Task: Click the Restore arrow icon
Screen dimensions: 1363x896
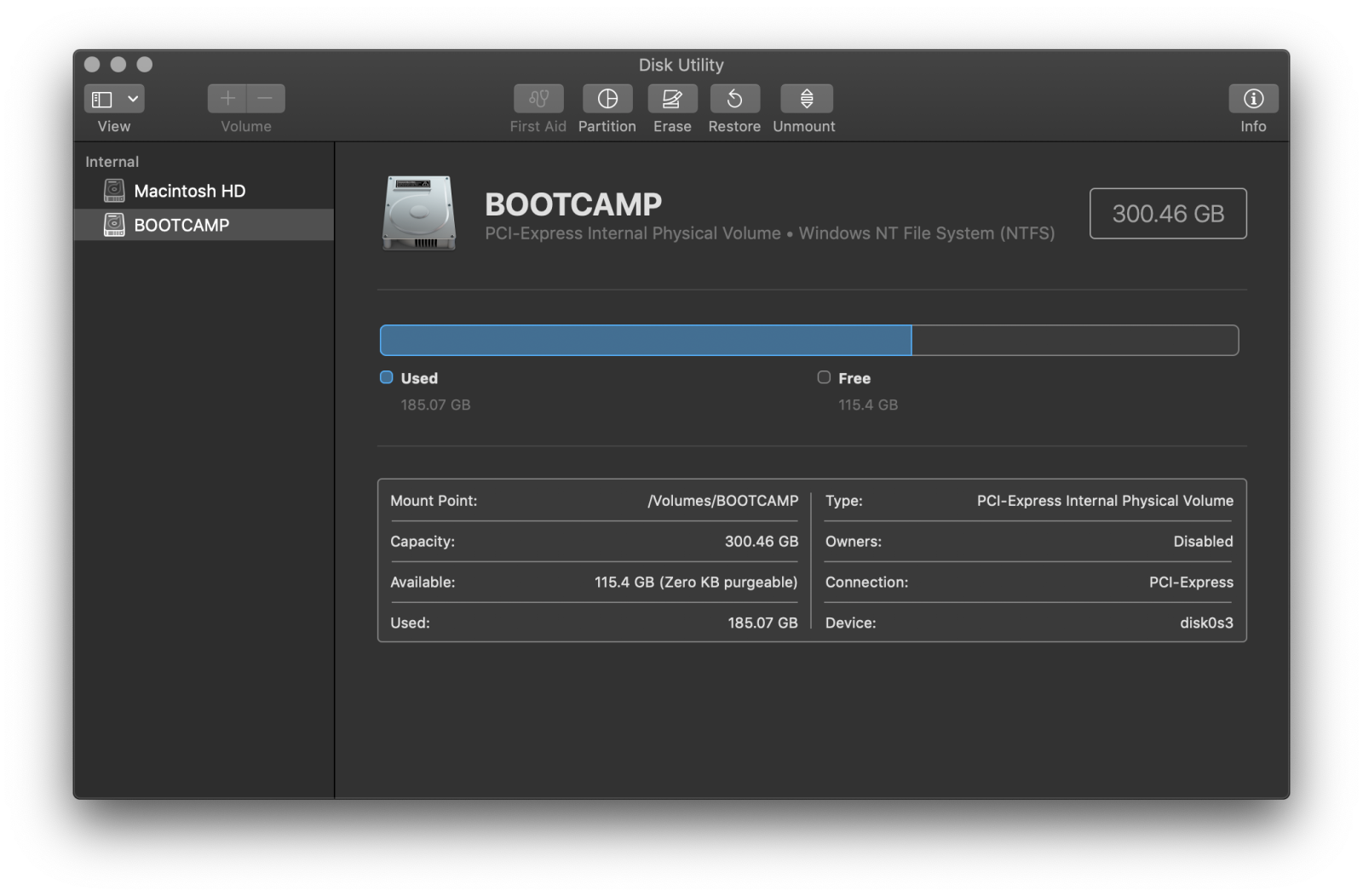Action: (734, 99)
